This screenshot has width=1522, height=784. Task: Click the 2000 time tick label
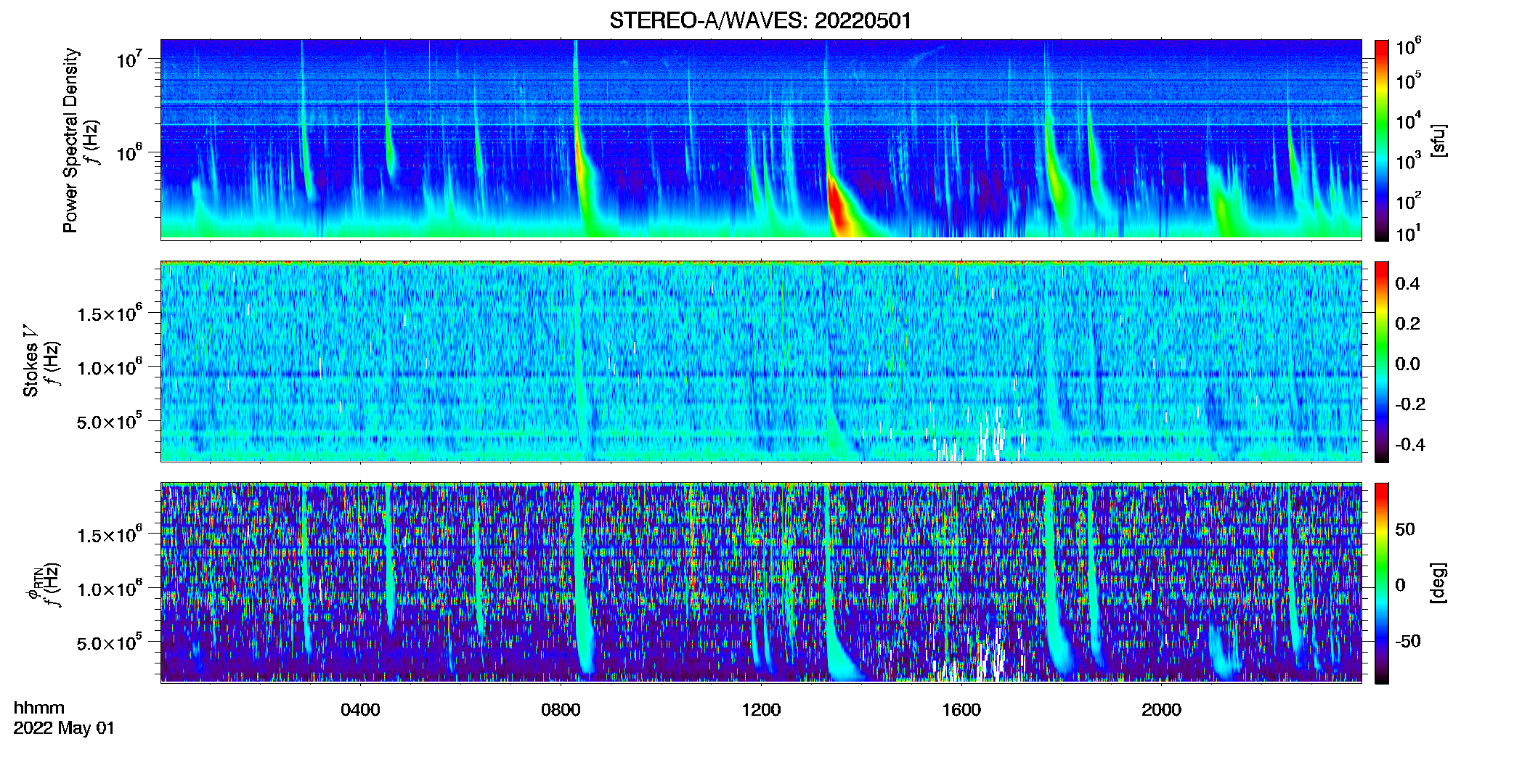(x=1161, y=710)
